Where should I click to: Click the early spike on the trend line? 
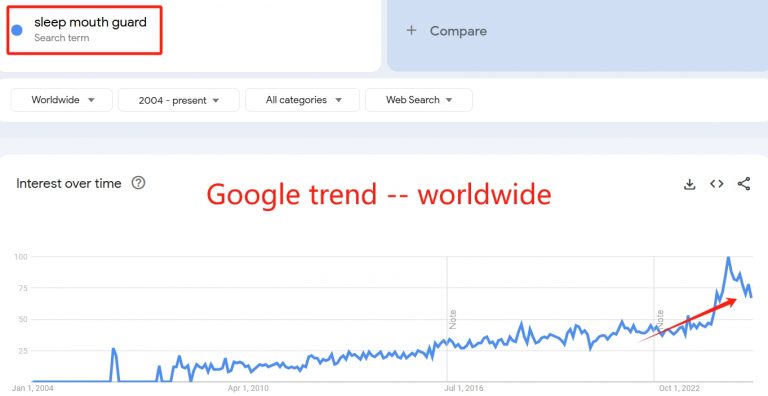click(113, 349)
